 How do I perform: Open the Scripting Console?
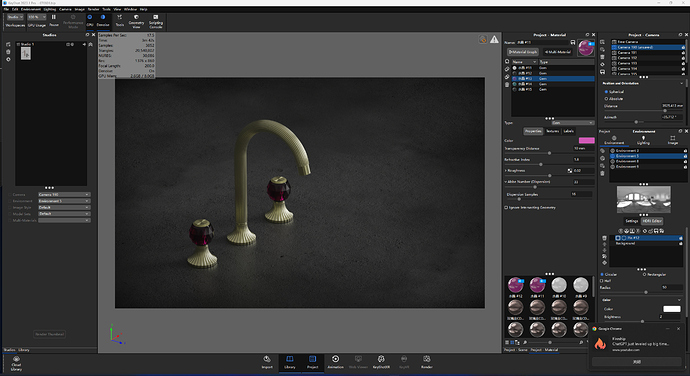(x=156, y=21)
